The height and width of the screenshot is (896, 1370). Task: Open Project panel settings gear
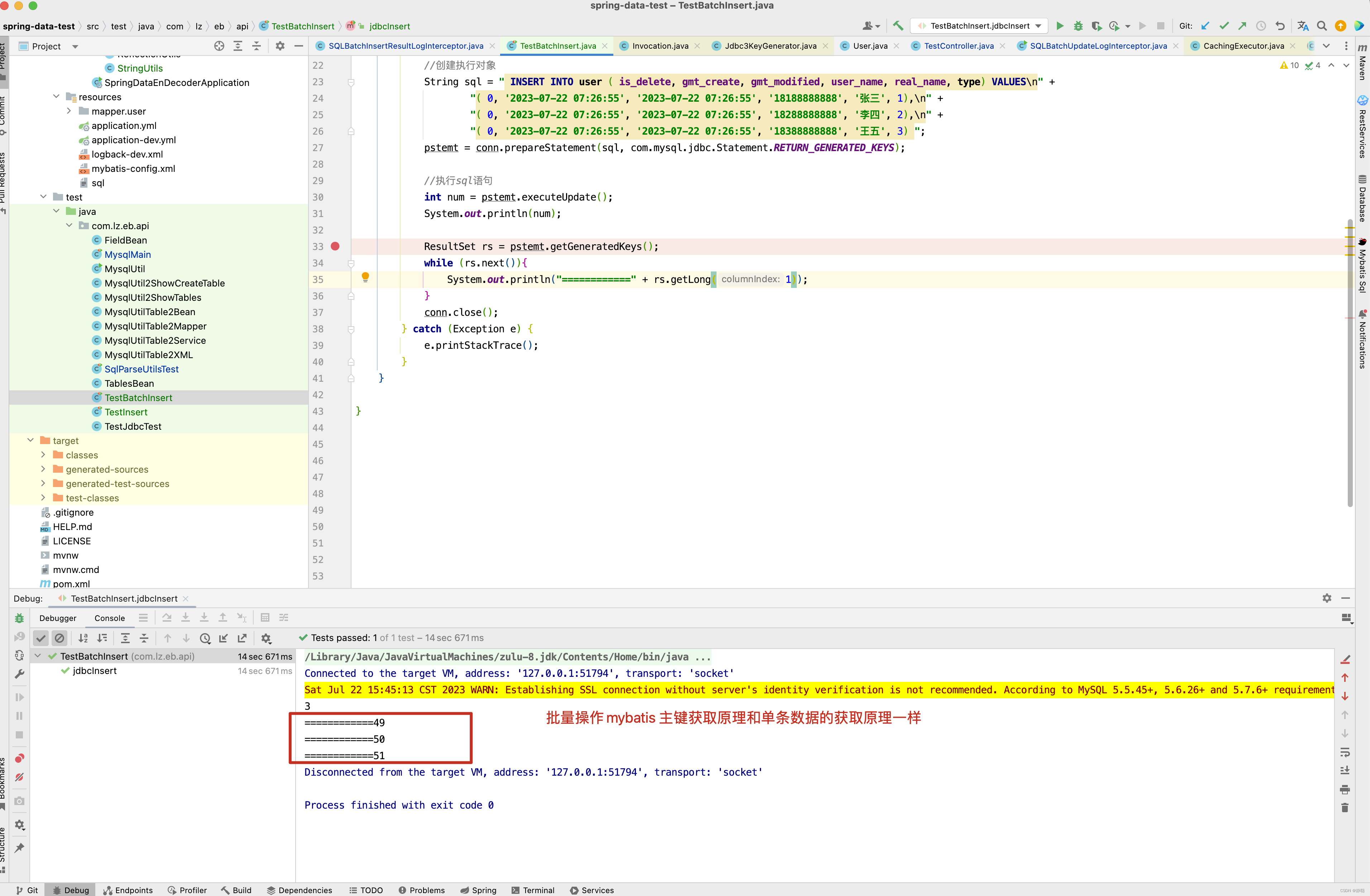pos(280,46)
